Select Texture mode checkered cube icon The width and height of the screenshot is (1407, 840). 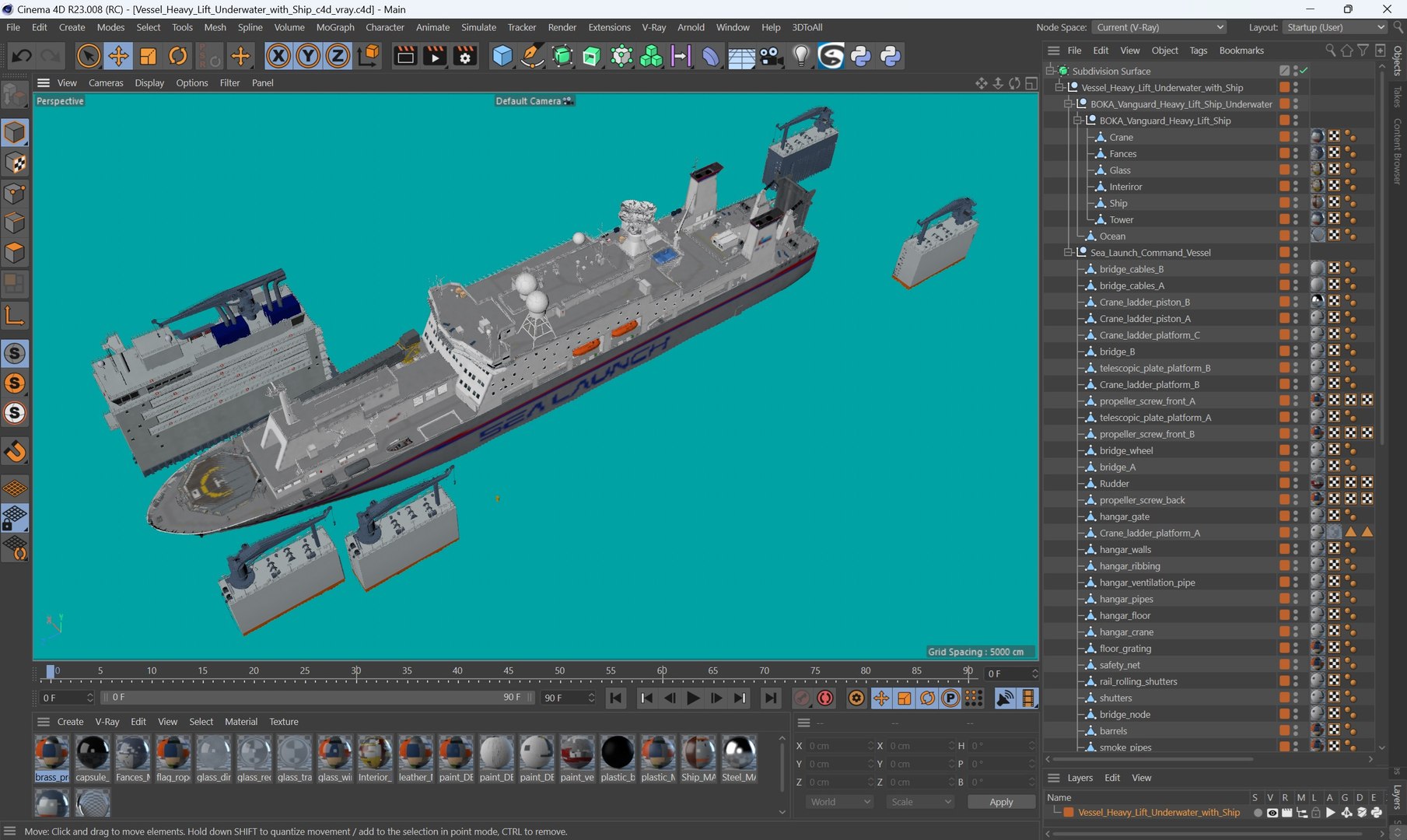click(x=15, y=163)
